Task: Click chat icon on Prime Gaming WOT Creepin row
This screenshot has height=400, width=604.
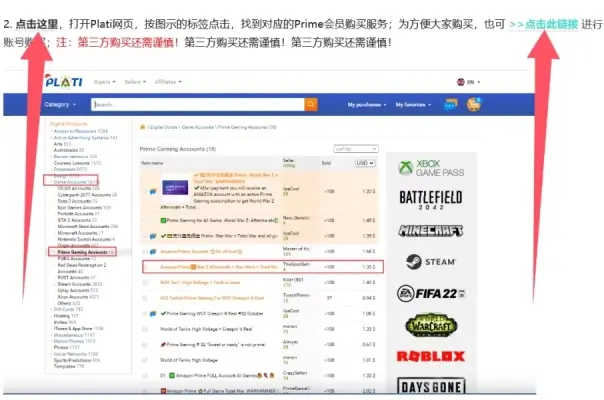Action: (153, 314)
